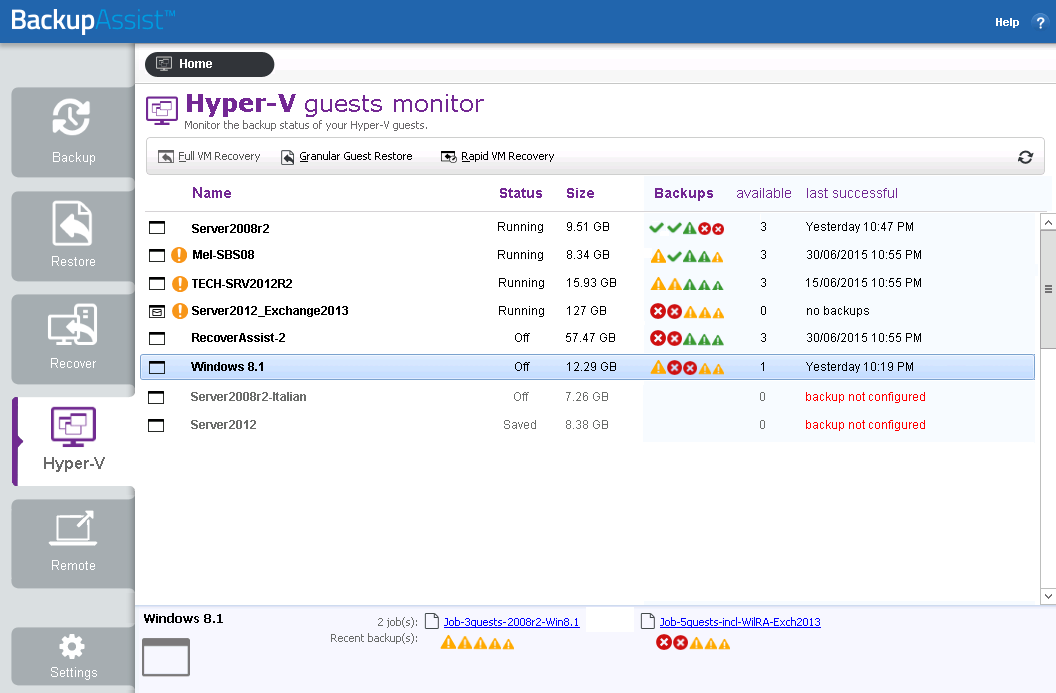The image size is (1056, 693).
Task: Click the warning badge for Server2012_Exchange2013
Action: coord(179,311)
